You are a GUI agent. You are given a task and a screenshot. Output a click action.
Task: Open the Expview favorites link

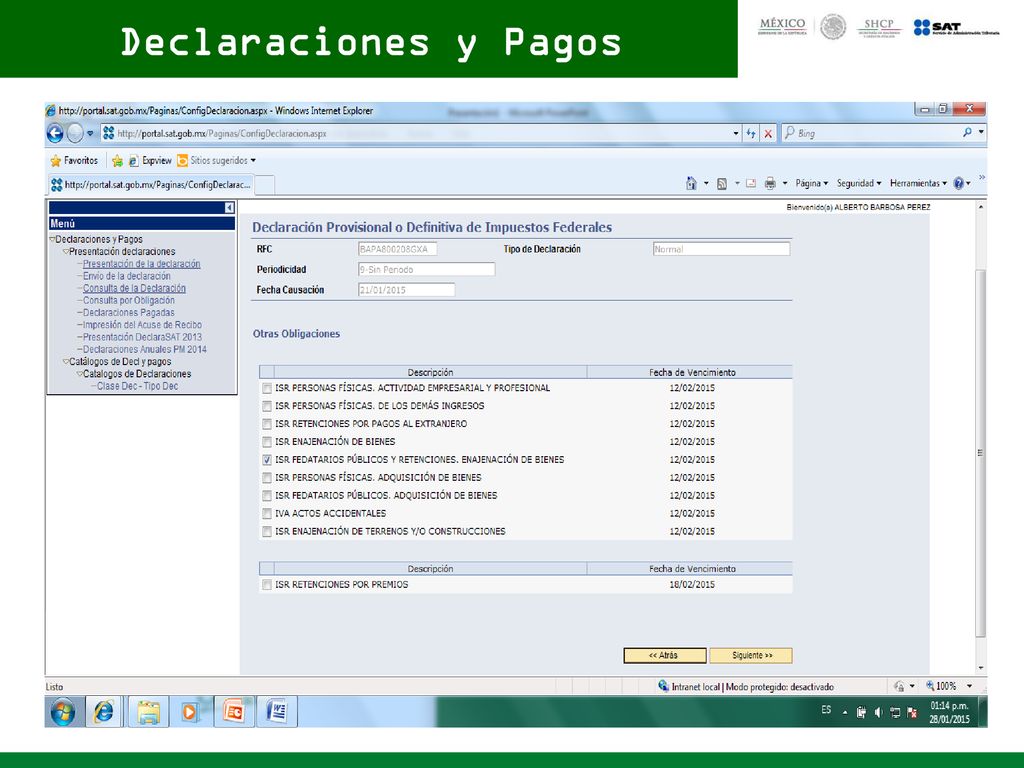click(x=150, y=161)
